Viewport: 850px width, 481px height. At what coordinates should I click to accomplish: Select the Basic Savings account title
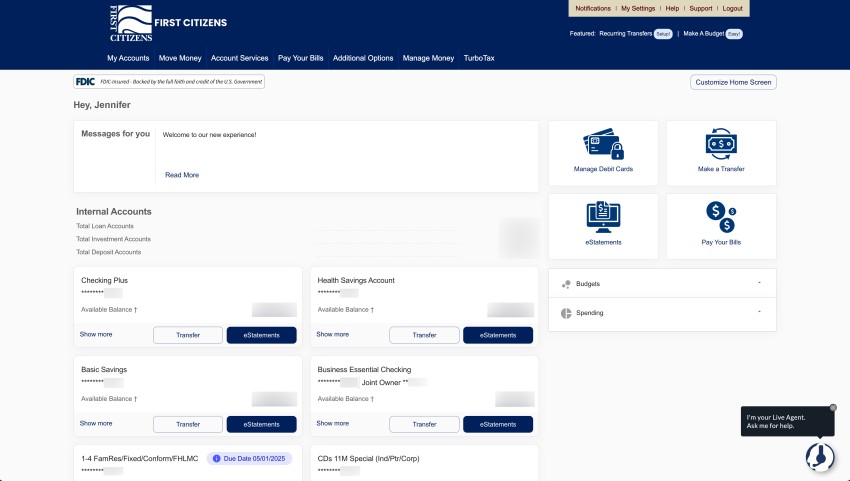click(104, 369)
